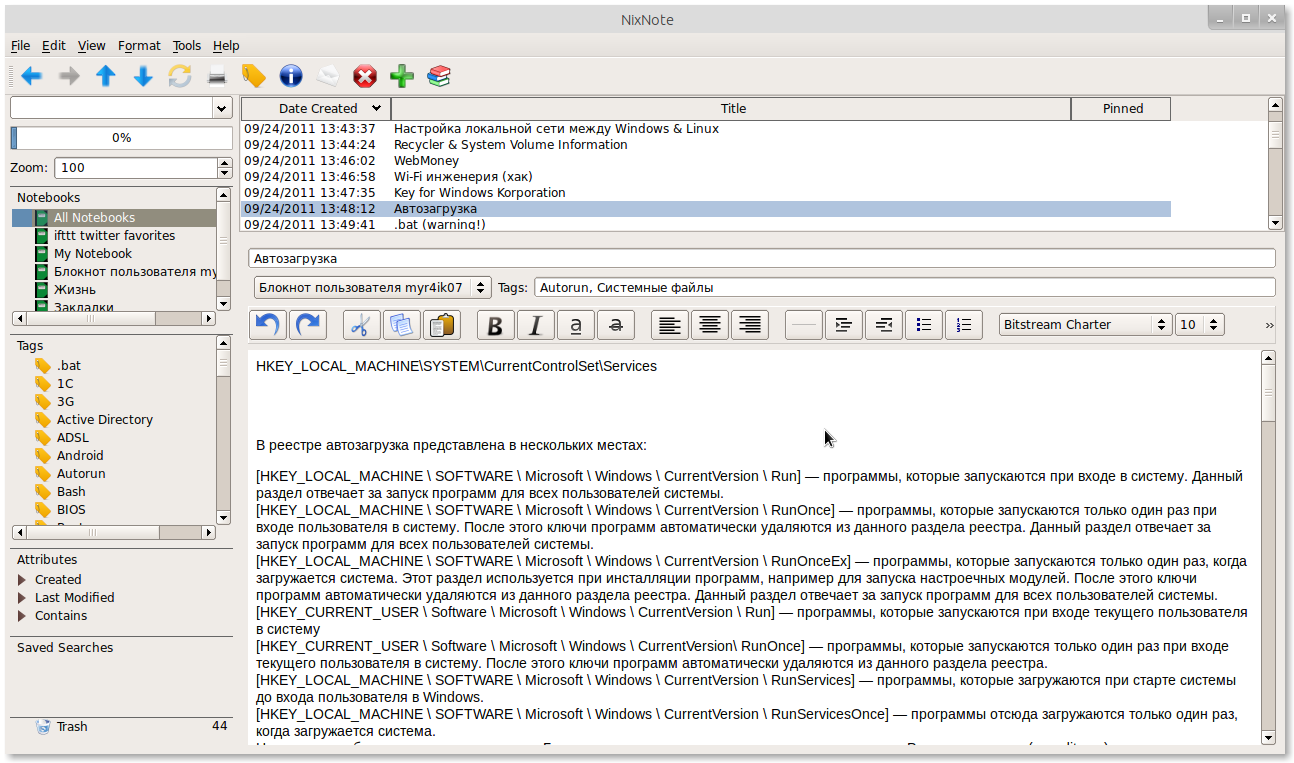Image resolution: width=1294 pixels, height=763 pixels.
Task: Select the My Notebook entry
Action: coord(114,254)
